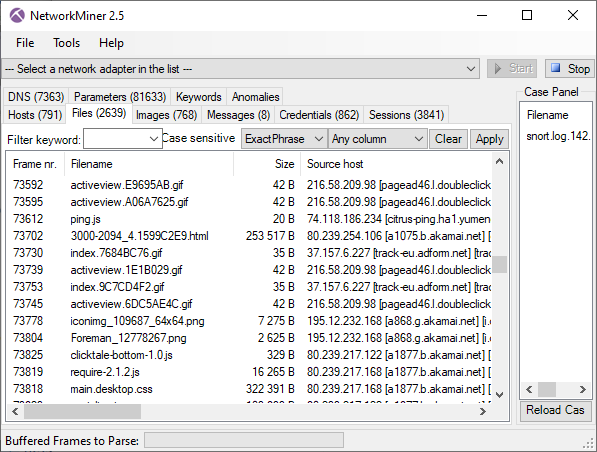Sort by the Size column header
Image resolution: width=597 pixels, height=452 pixels.
[267, 164]
